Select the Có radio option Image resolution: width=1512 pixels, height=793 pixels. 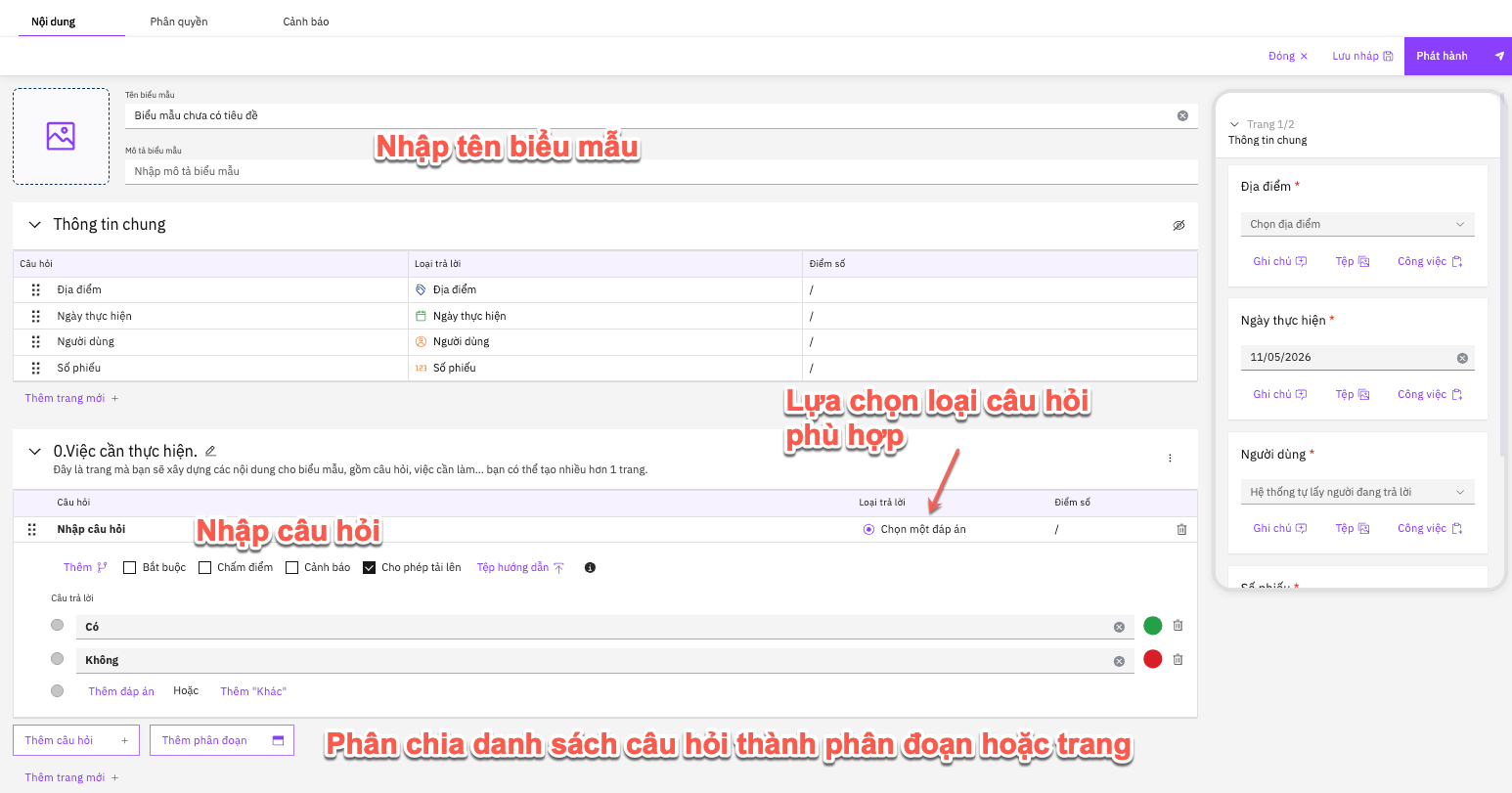coord(58,625)
